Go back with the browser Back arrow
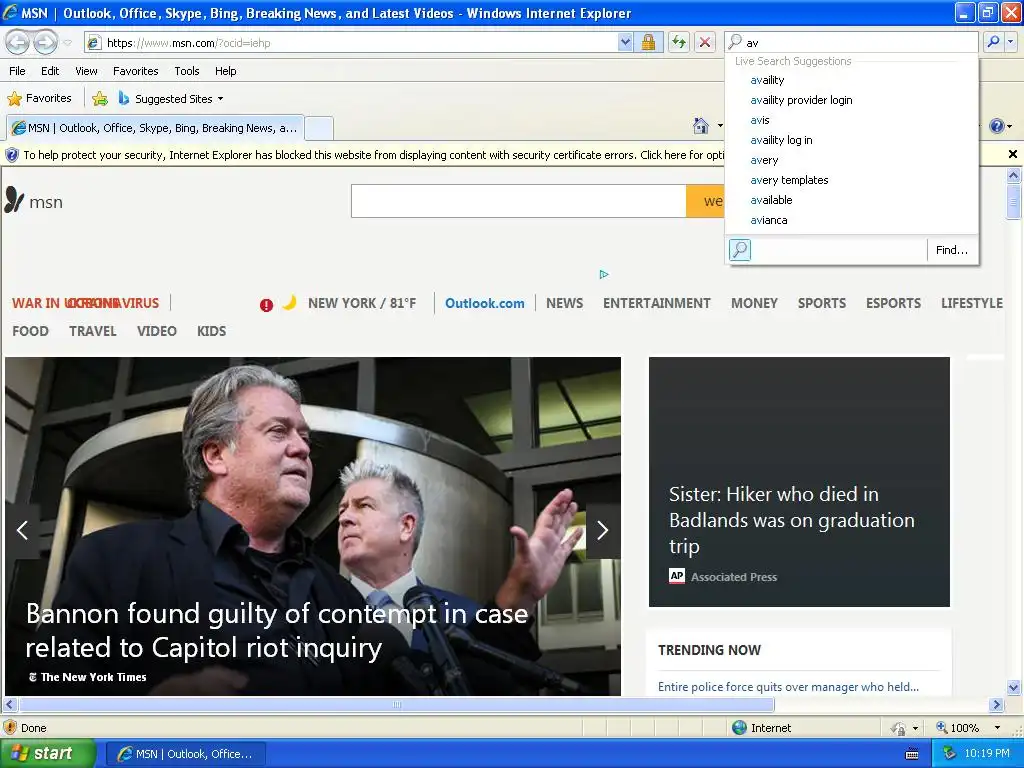The width and height of the screenshot is (1024, 768). tap(18, 42)
